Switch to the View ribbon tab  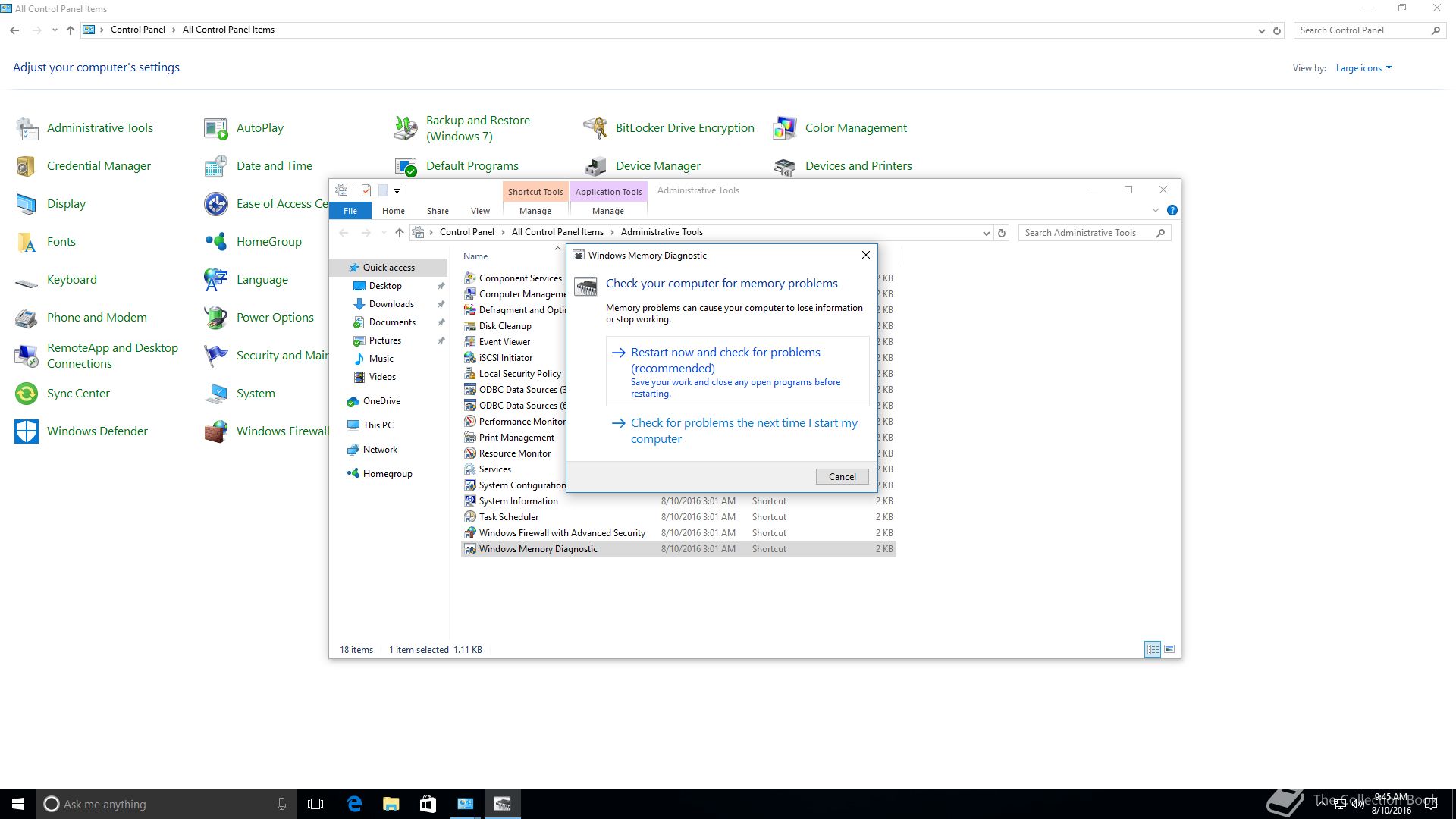point(480,211)
